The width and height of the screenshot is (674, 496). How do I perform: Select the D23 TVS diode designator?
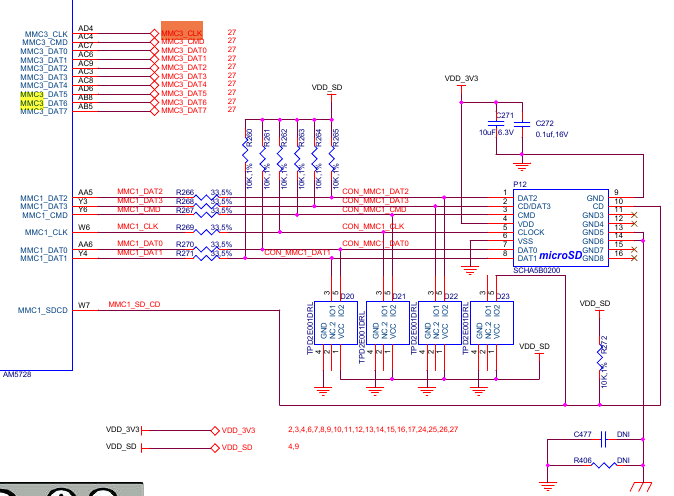click(x=503, y=296)
